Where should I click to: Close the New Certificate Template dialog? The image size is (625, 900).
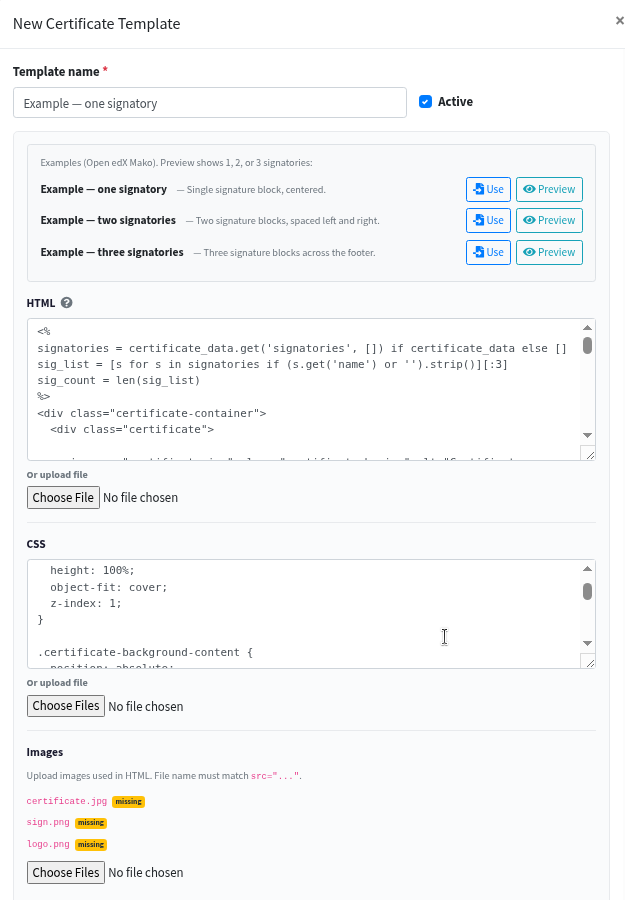point(619,21)
